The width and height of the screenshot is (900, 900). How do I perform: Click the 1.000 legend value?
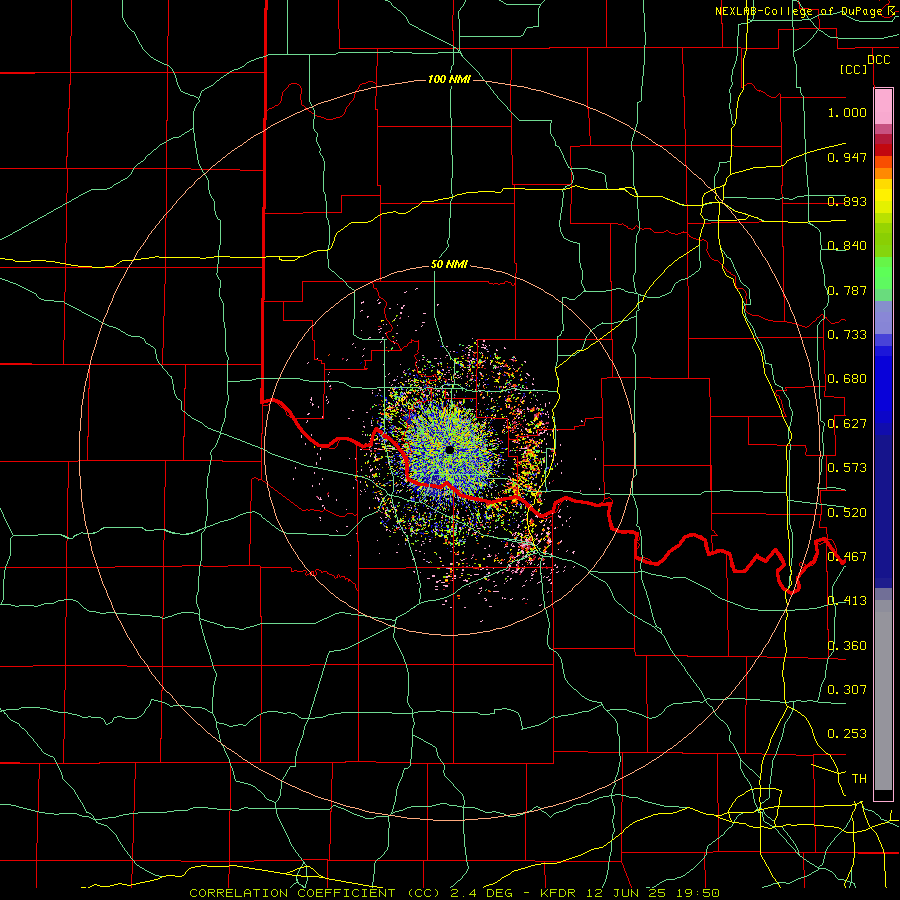pos(847,112)
